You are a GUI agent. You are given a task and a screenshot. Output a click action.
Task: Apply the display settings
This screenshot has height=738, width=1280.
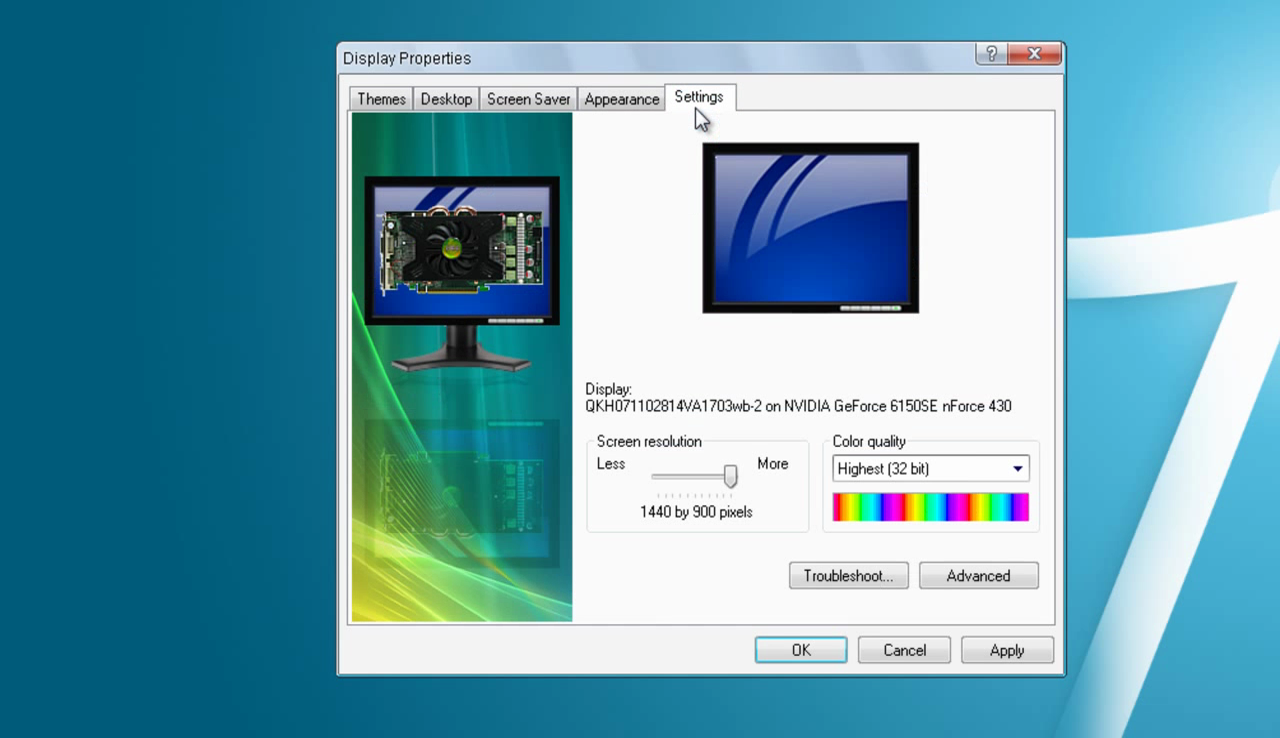pyautogui.click(x=1007, y=650)
